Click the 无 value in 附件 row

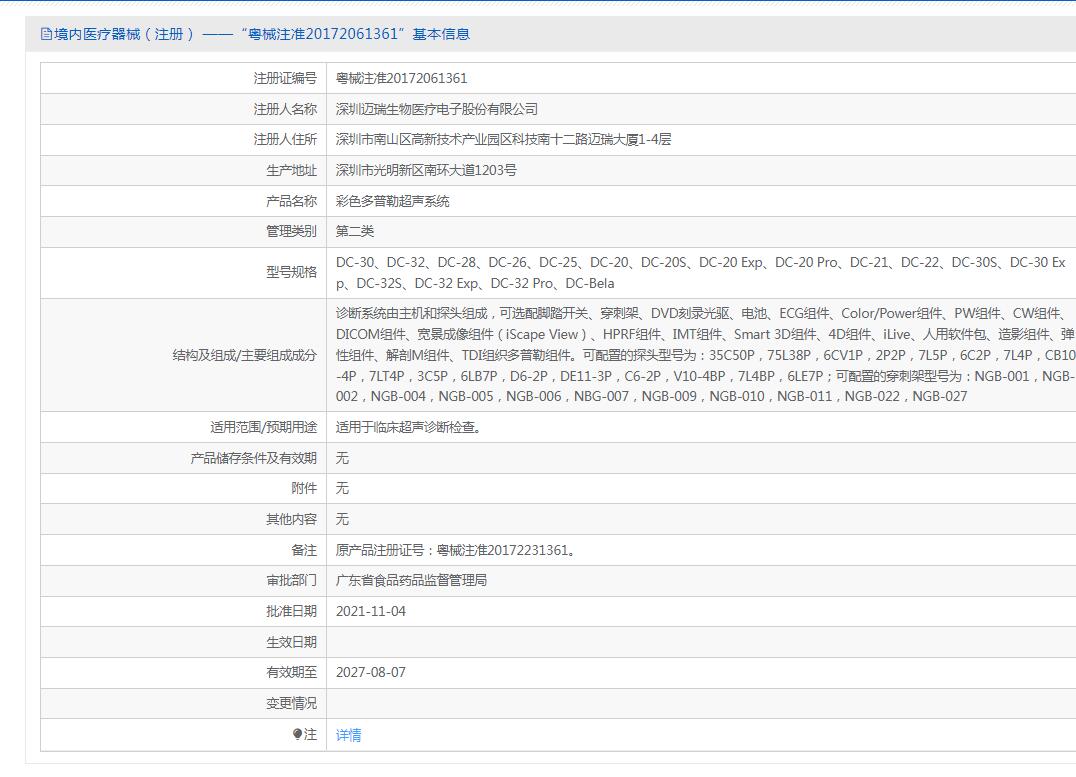point(342,488)
